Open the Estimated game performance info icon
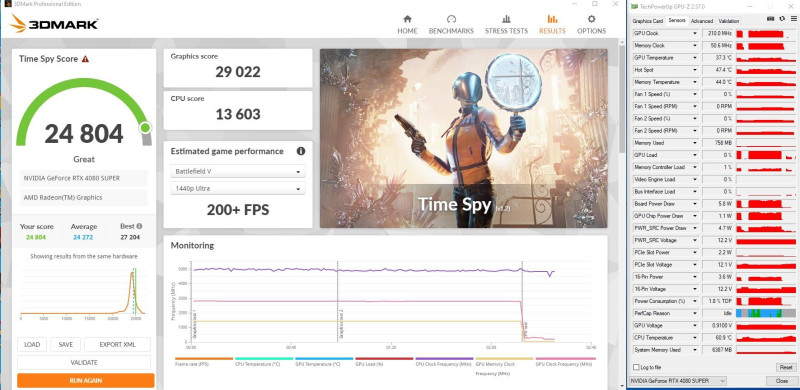Viewport: 800px width, 390px height. [301, 151]
